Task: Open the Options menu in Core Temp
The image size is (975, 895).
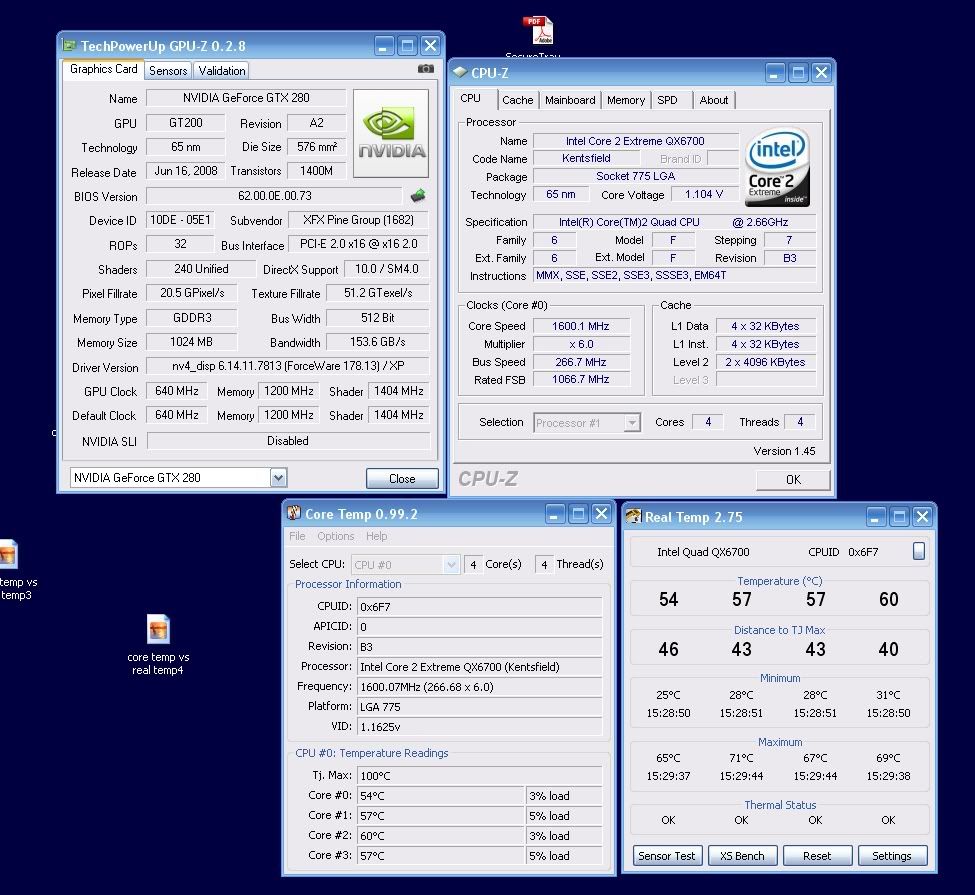Action: pyautogui.click(x=335, y=537)
